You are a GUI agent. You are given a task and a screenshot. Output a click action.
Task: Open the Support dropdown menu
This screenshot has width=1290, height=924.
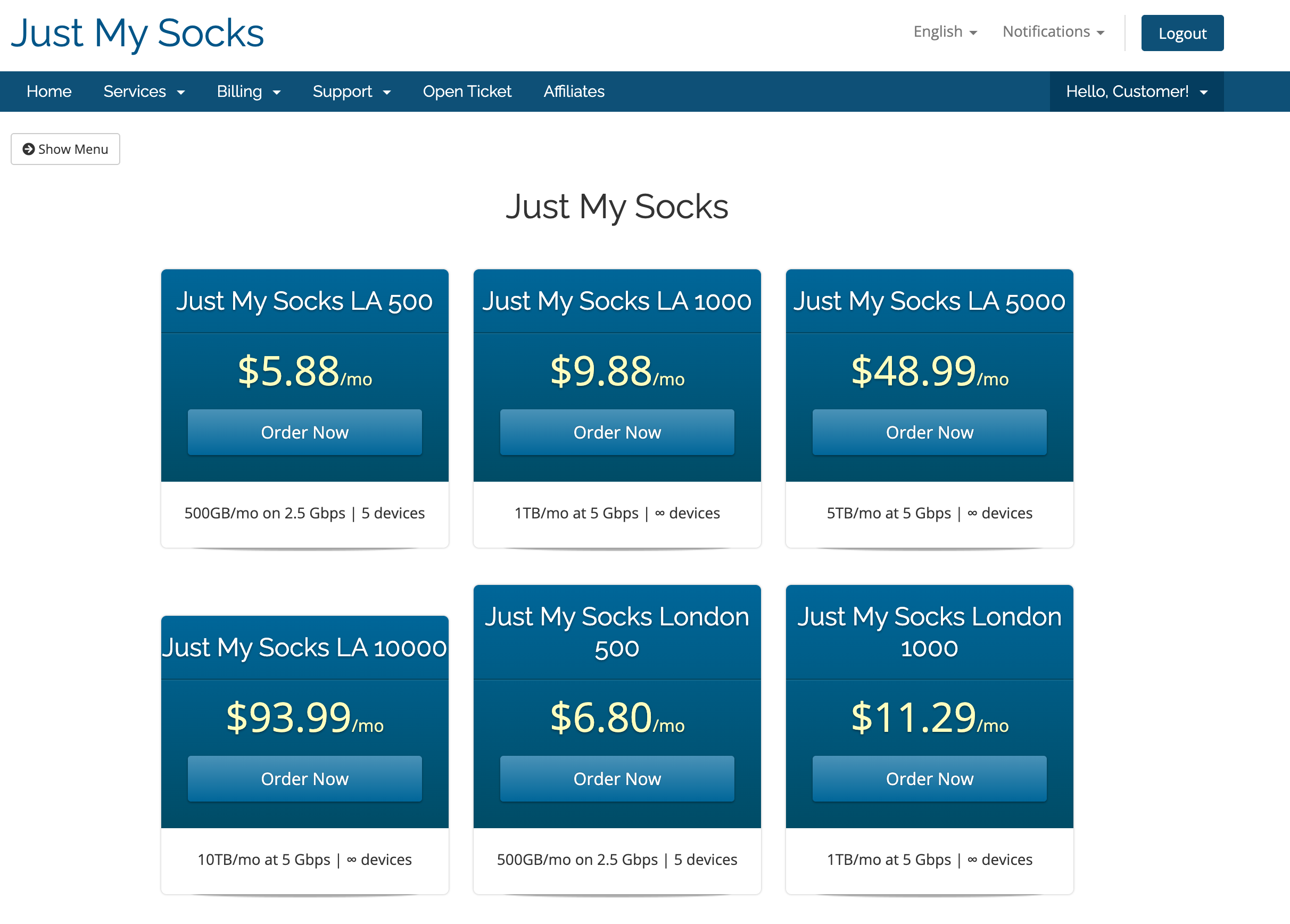(x=352, y=92)
